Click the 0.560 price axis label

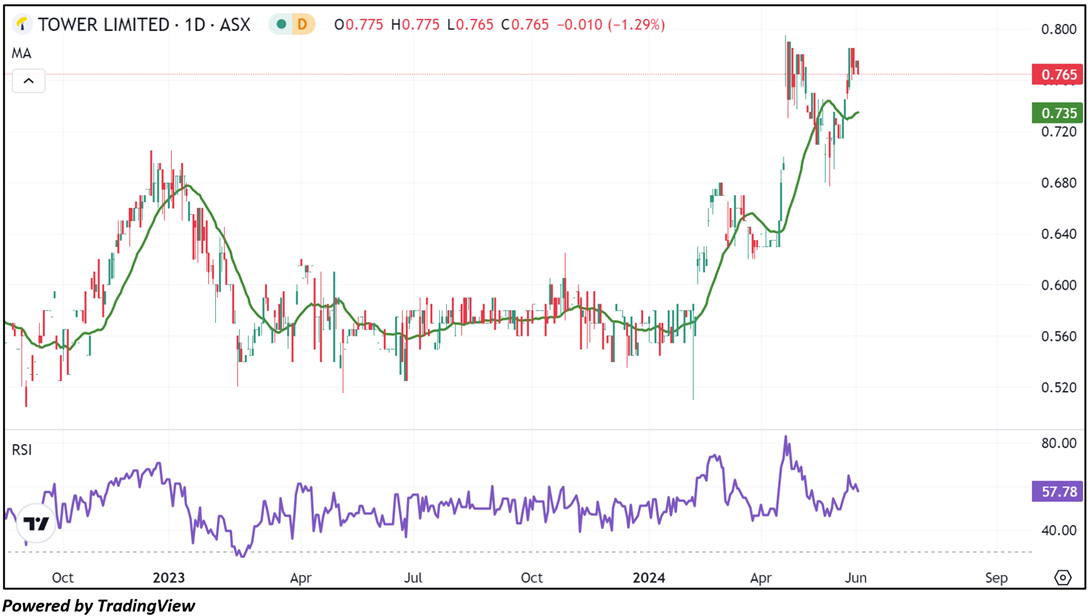1059,337
